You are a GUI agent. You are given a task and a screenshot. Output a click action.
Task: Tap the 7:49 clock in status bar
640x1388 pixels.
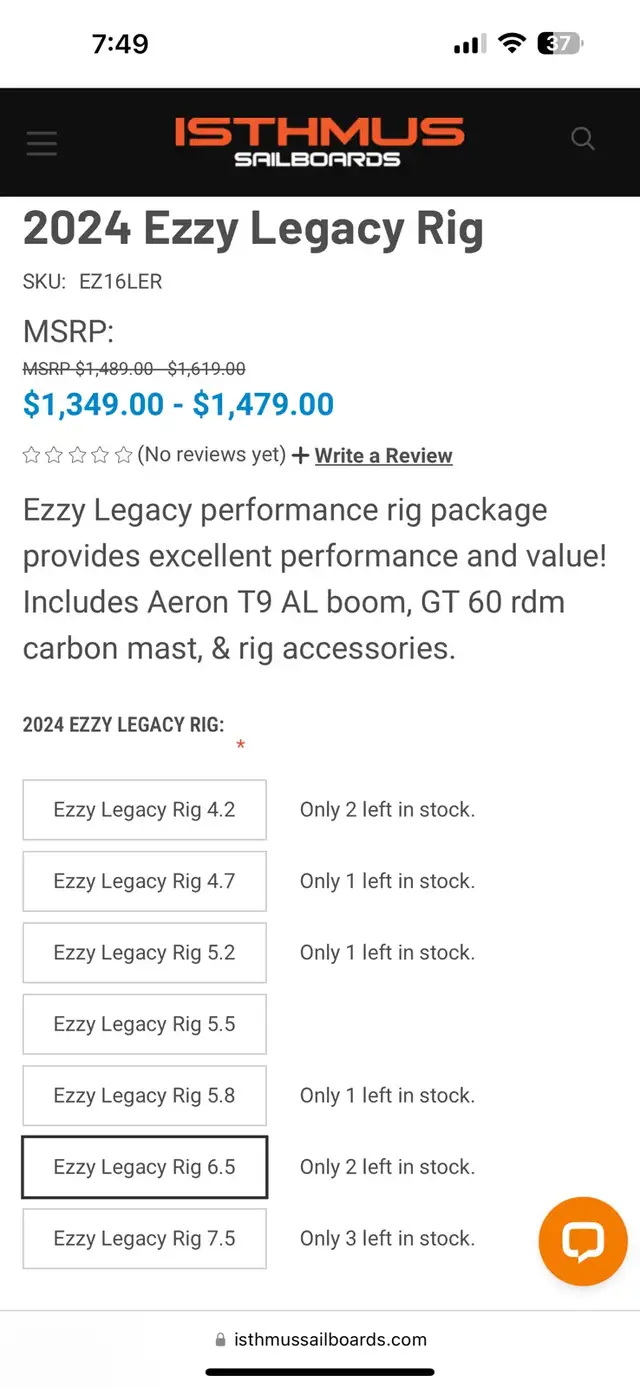[x=120, y=44]
